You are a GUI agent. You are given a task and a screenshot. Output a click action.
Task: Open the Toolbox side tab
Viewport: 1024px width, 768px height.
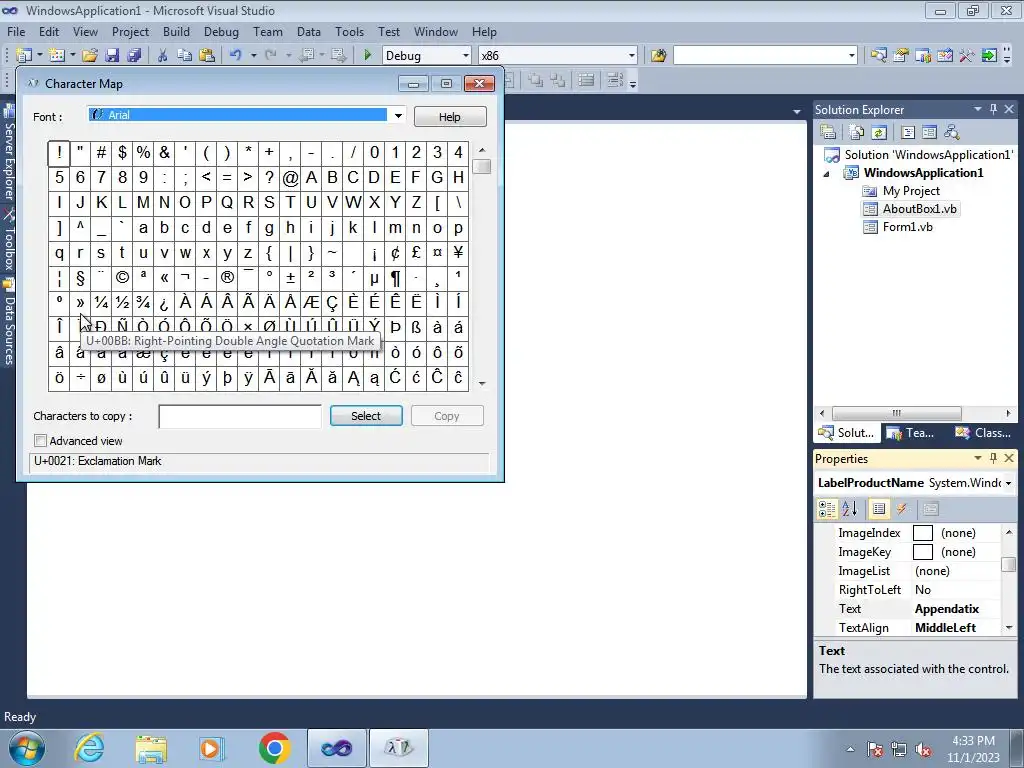(x=9, y=242)
